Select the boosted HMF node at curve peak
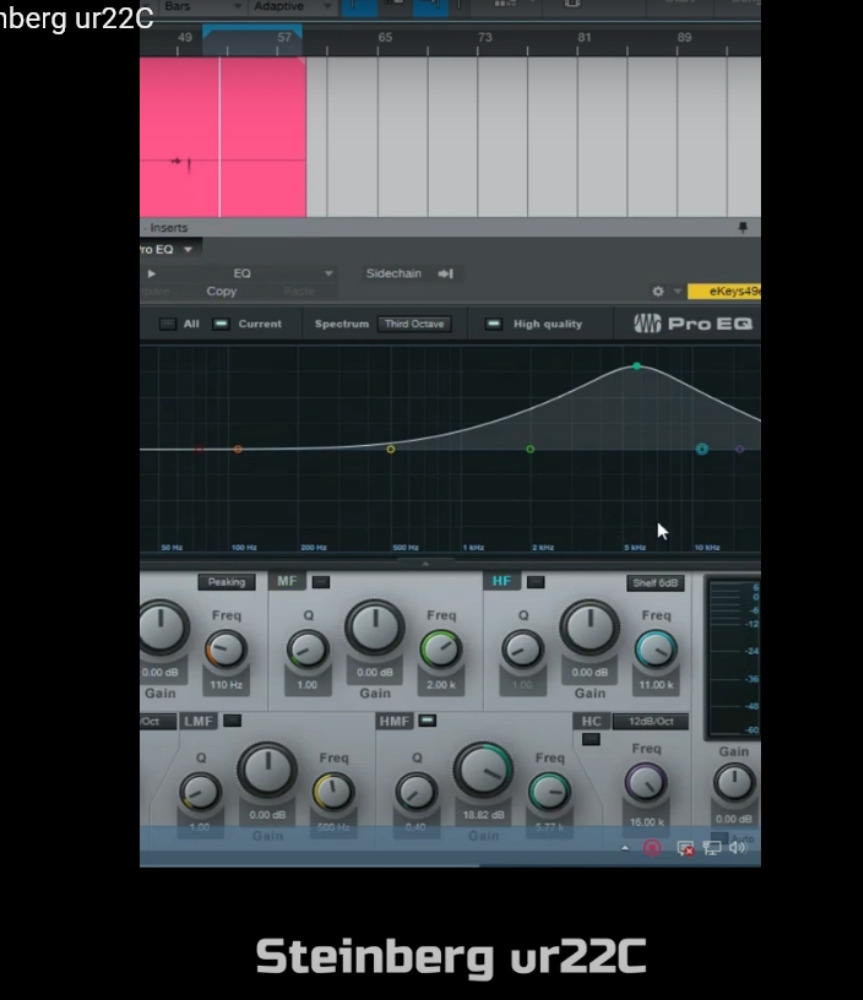Screen dimensions: 863x1000 pos(637,366)
